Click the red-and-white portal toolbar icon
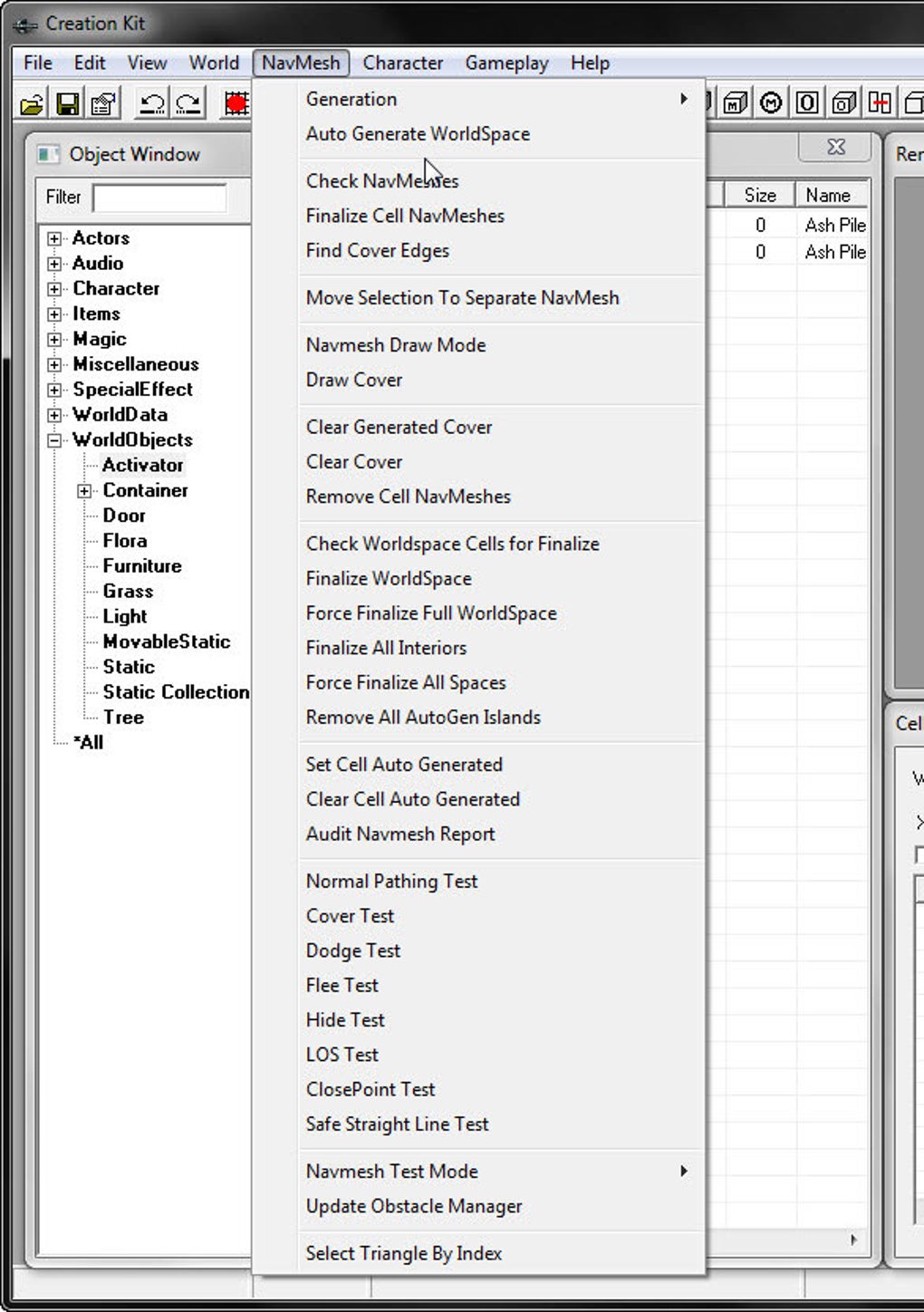The height and width of the screenshot is (1312, 924). (x=880, y=103)
